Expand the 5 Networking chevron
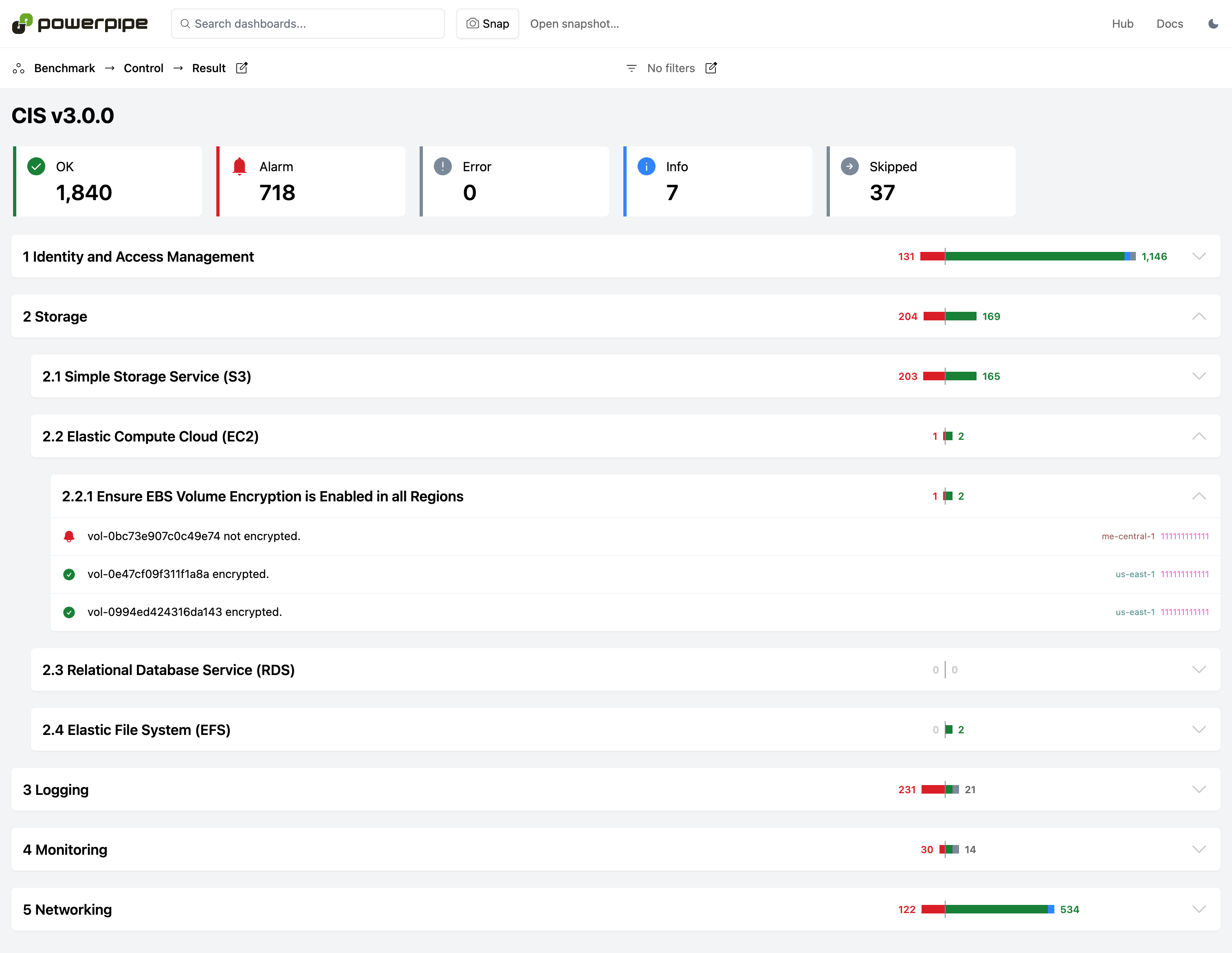Screen dimensions: 1232x953 (1199, 909)
